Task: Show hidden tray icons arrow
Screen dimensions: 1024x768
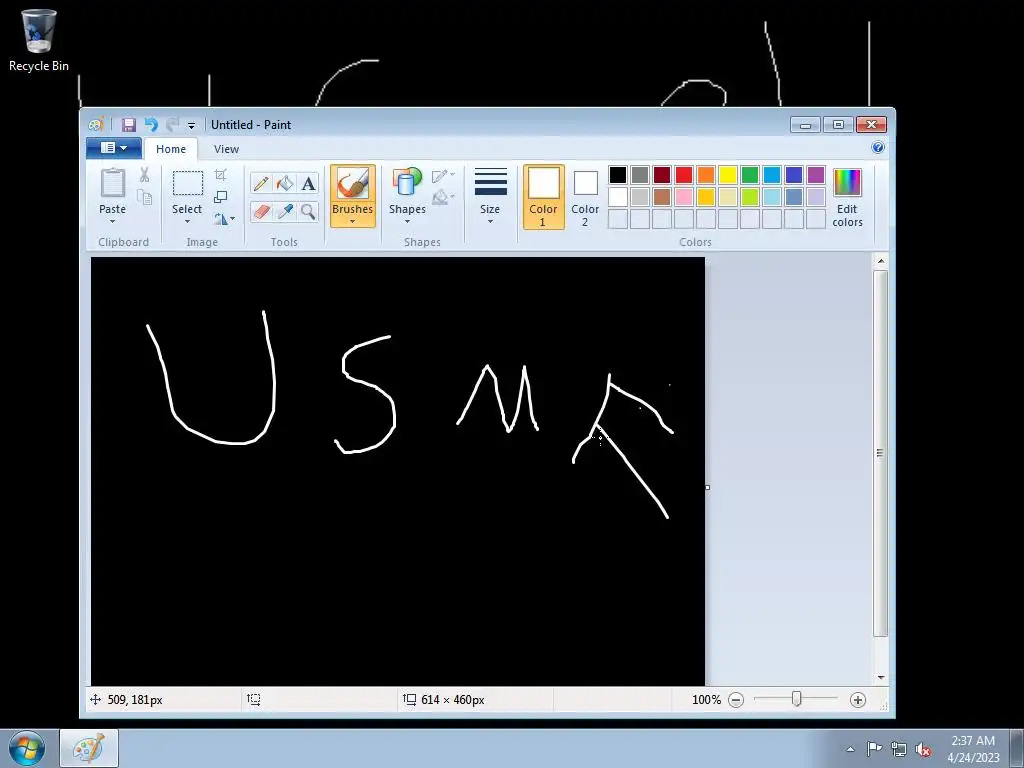Action: click(850, 750)
